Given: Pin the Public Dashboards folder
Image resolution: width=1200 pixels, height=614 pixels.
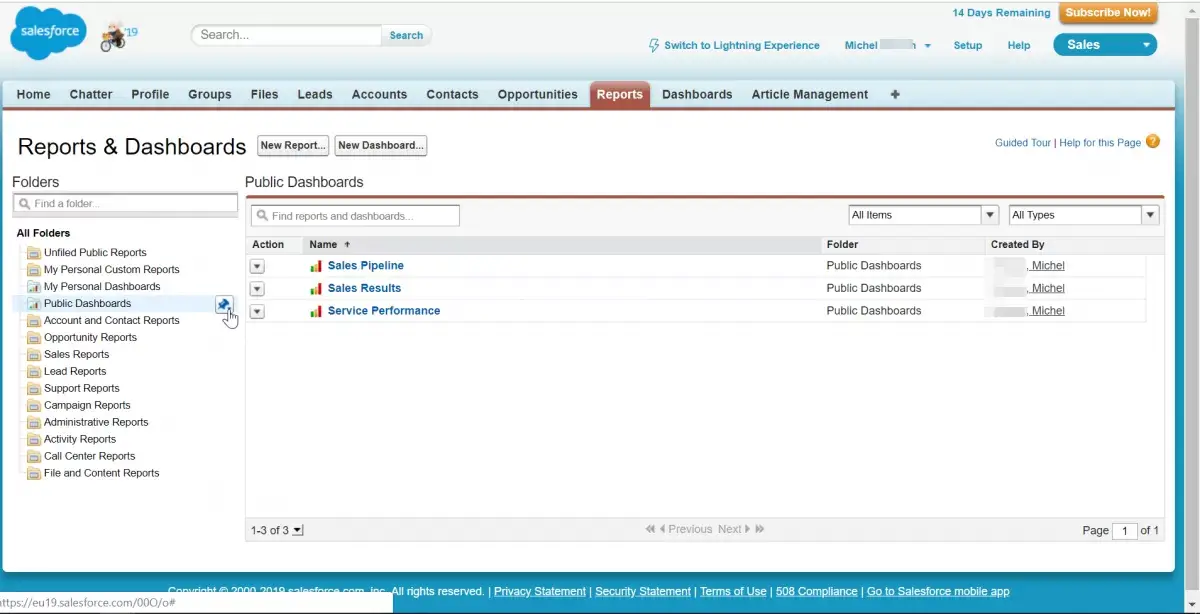Looking at the screenshot, I should click(224, 304).
